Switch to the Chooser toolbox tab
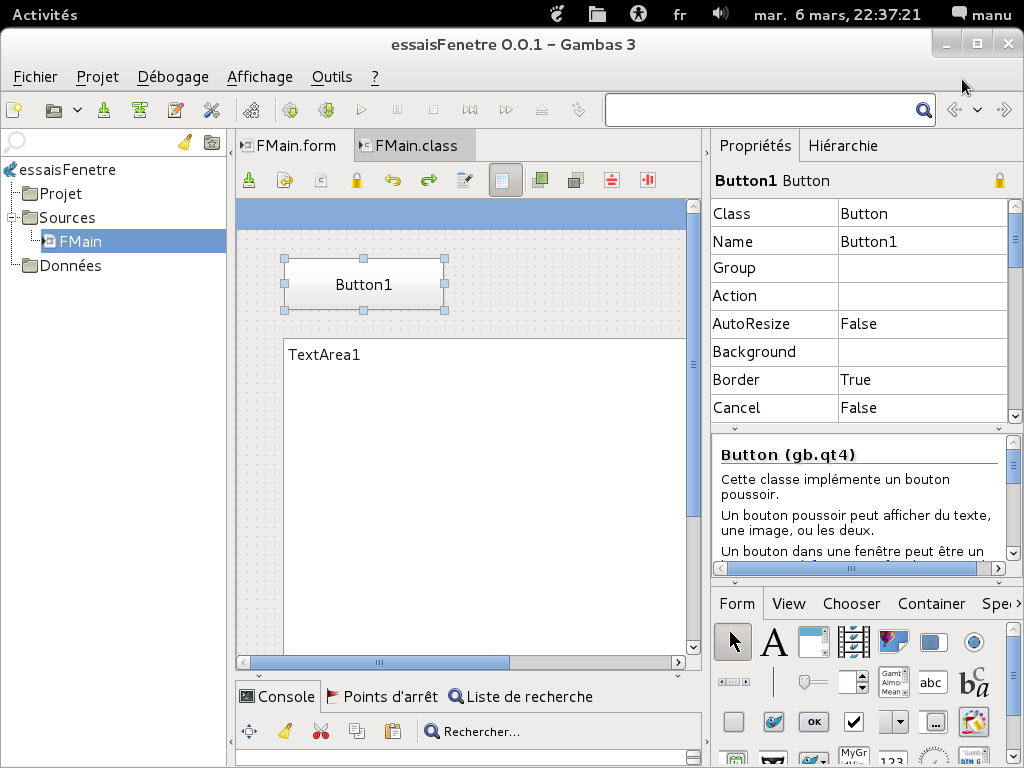This screenshot has height=768, width=1024. click(851, 604)
